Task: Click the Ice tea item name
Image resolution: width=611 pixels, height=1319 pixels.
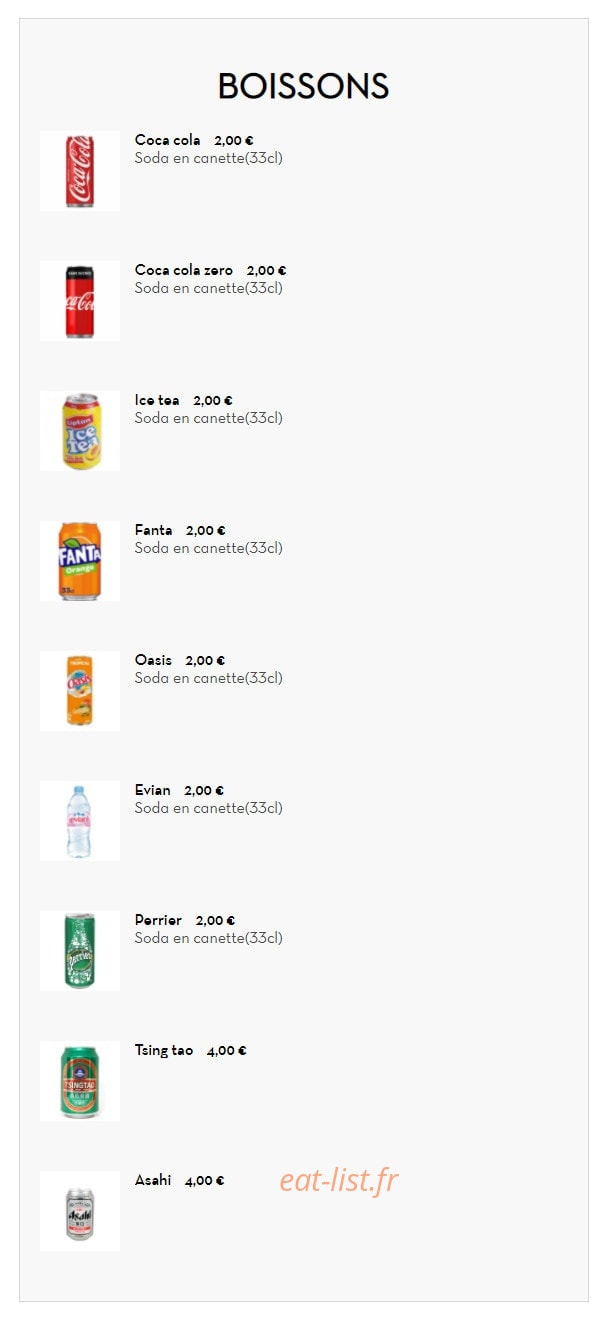Action: point(157,400)
